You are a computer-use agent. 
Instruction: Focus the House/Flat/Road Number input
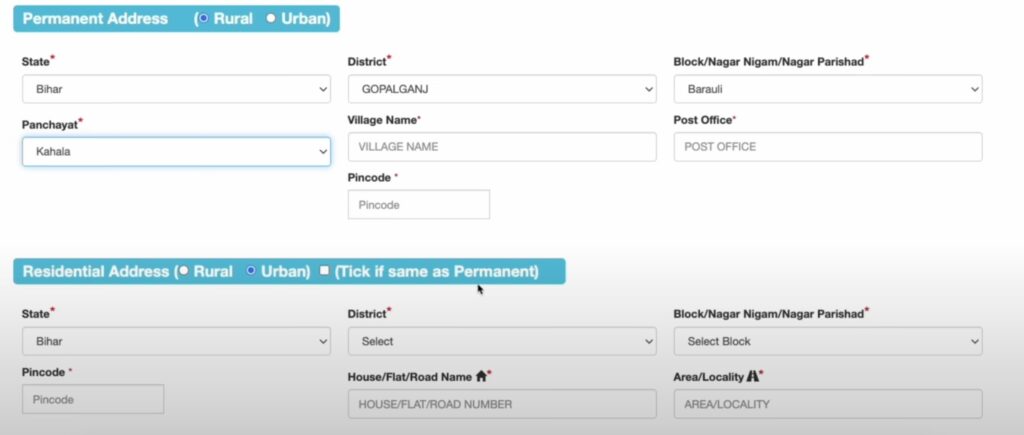502,404
